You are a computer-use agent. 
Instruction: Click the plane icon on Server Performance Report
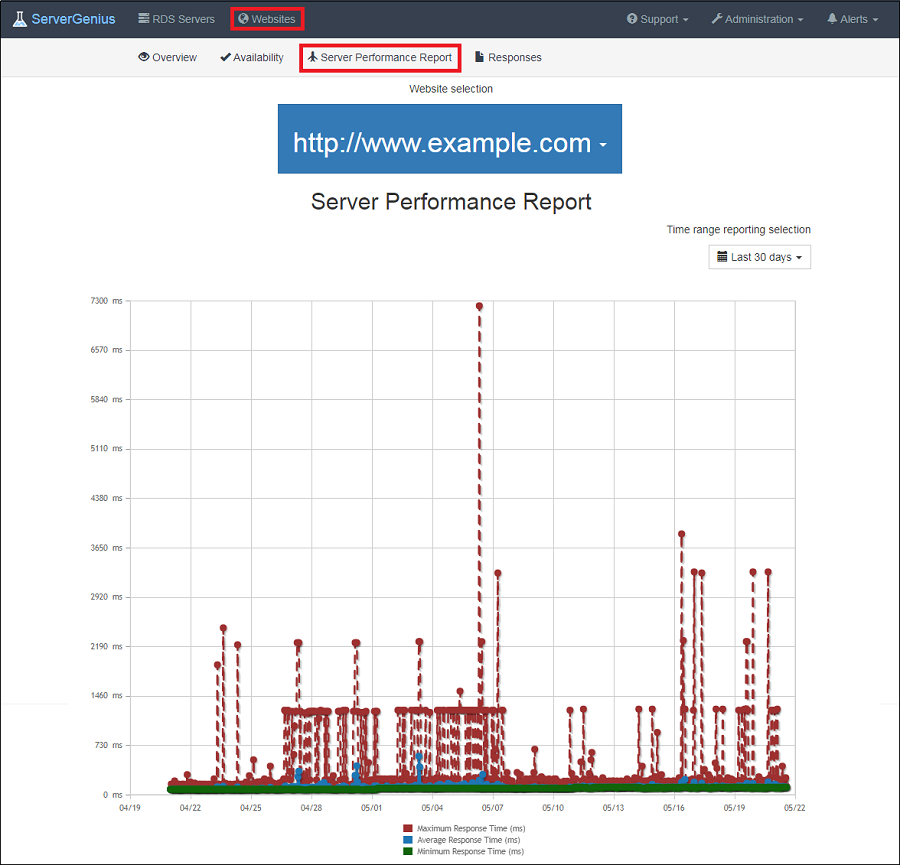[313, 57]
